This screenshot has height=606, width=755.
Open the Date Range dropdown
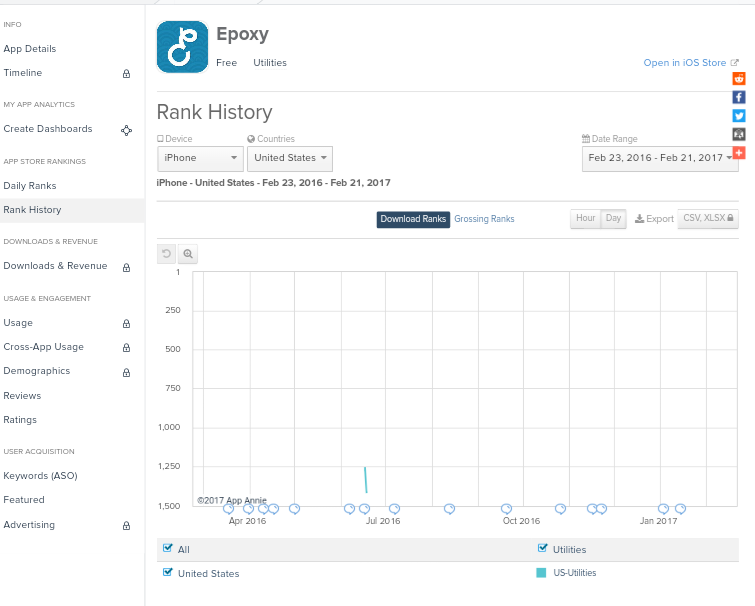click(661, 158)
